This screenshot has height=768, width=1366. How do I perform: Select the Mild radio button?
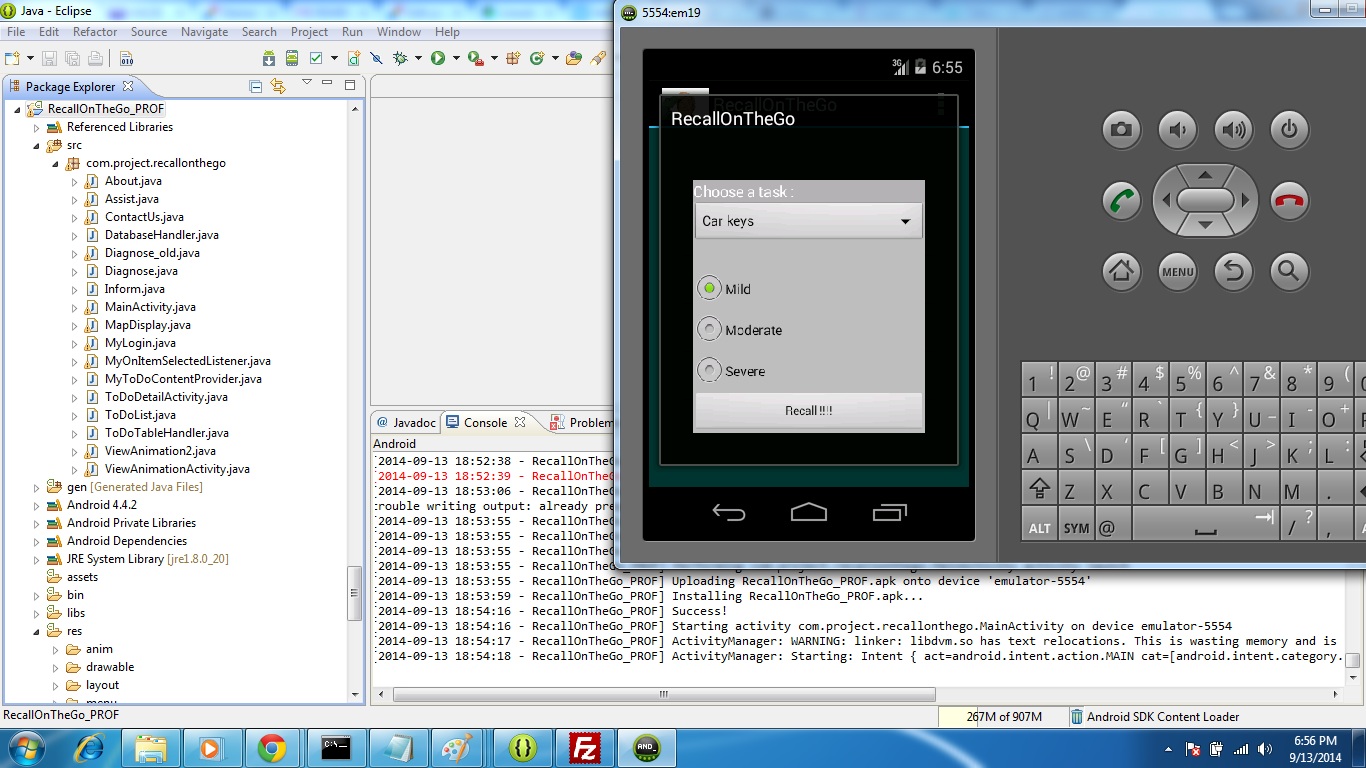(x=709, y=288)
